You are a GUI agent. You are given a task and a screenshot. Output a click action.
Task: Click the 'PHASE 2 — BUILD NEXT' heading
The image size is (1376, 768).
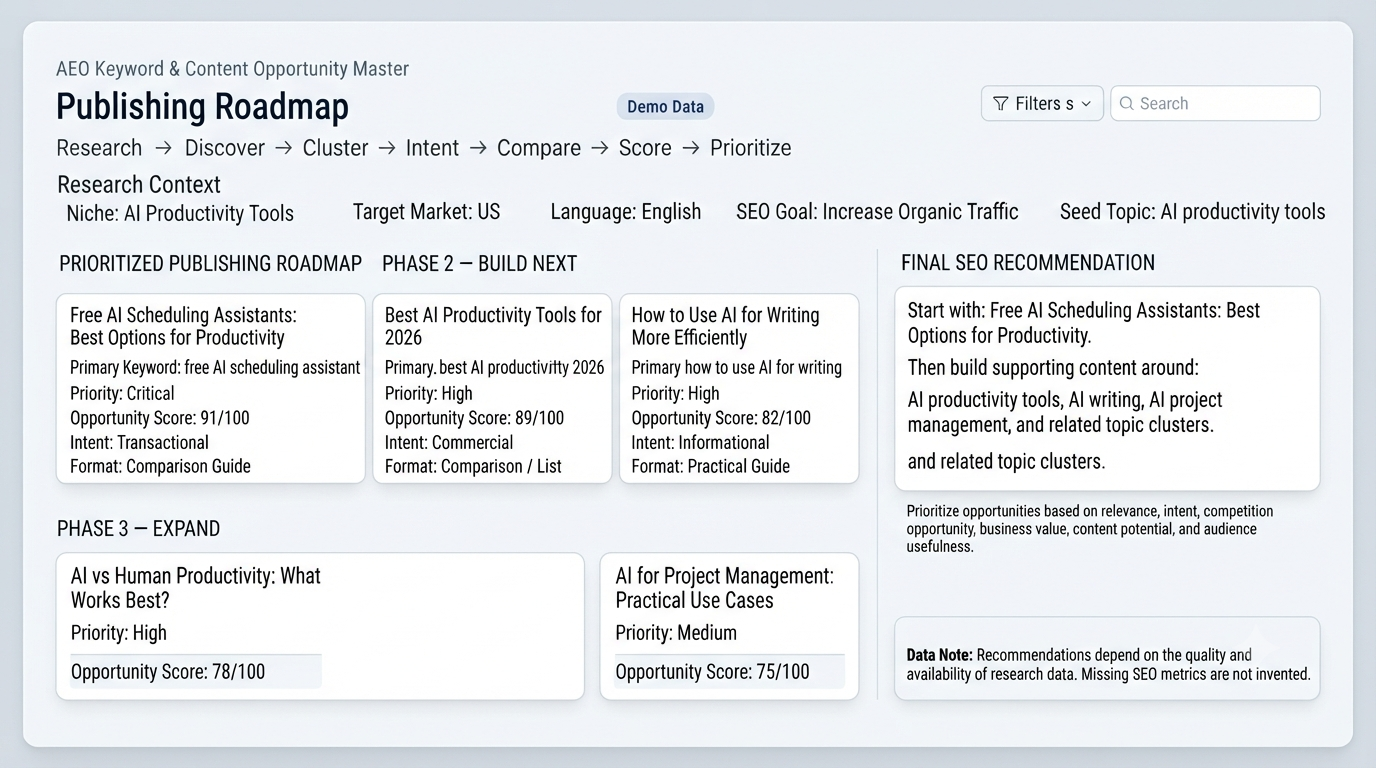tap(480, 263)
